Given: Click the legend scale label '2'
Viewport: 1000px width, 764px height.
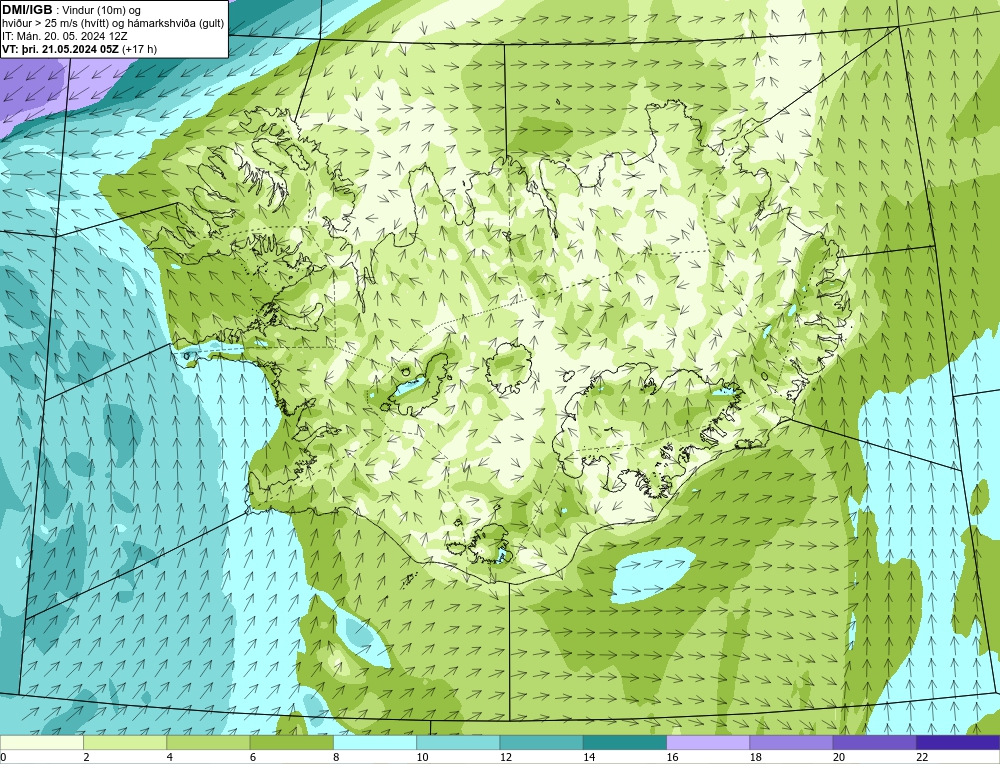Looking at the screenshot, I should click(x=86, y=757).
